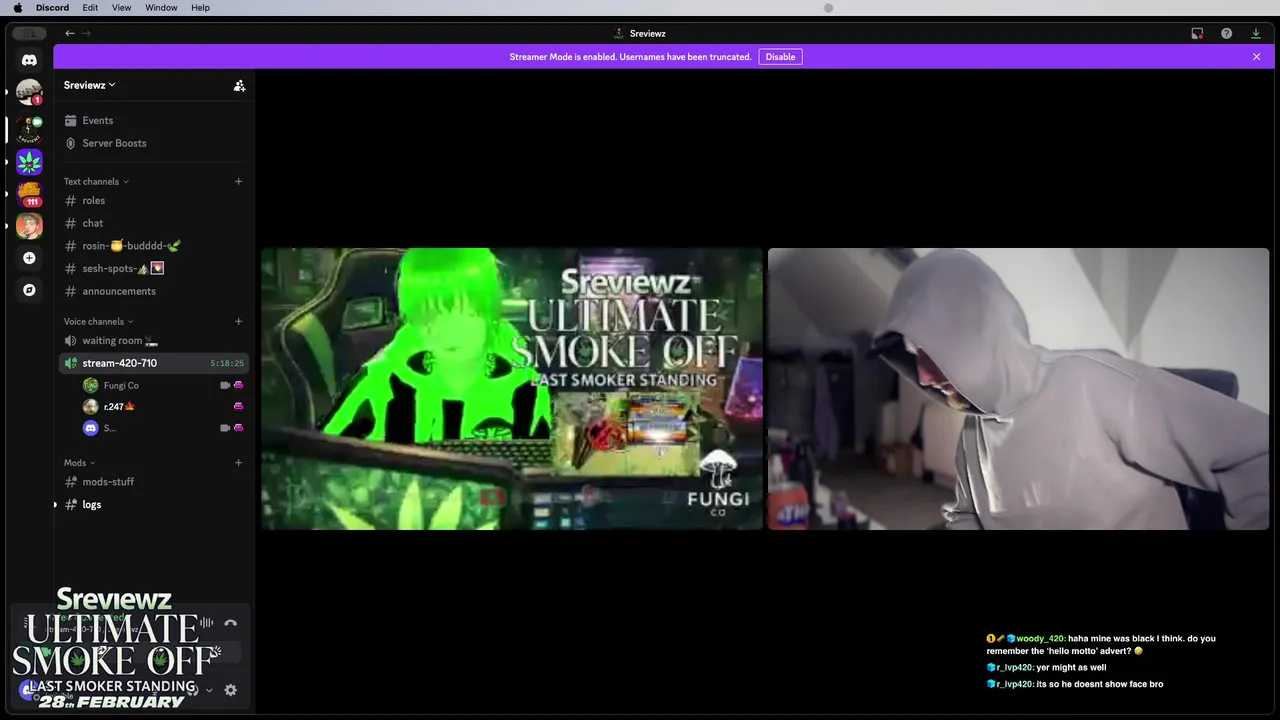Screen dimensions: 1280x720
Task: Open the Apple menu
Action: point(17,8)
